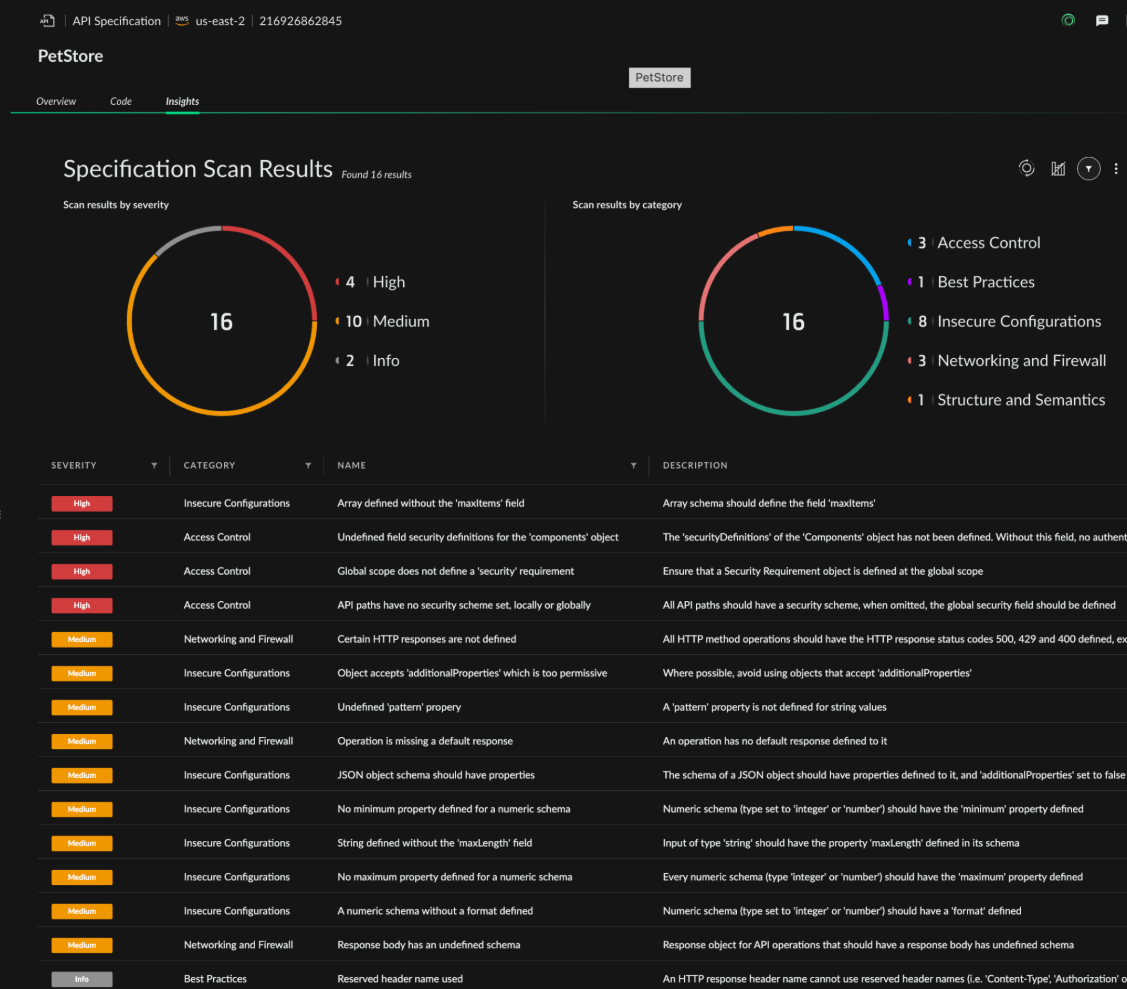Open the Severity column filter dropdown

point(154,466)
